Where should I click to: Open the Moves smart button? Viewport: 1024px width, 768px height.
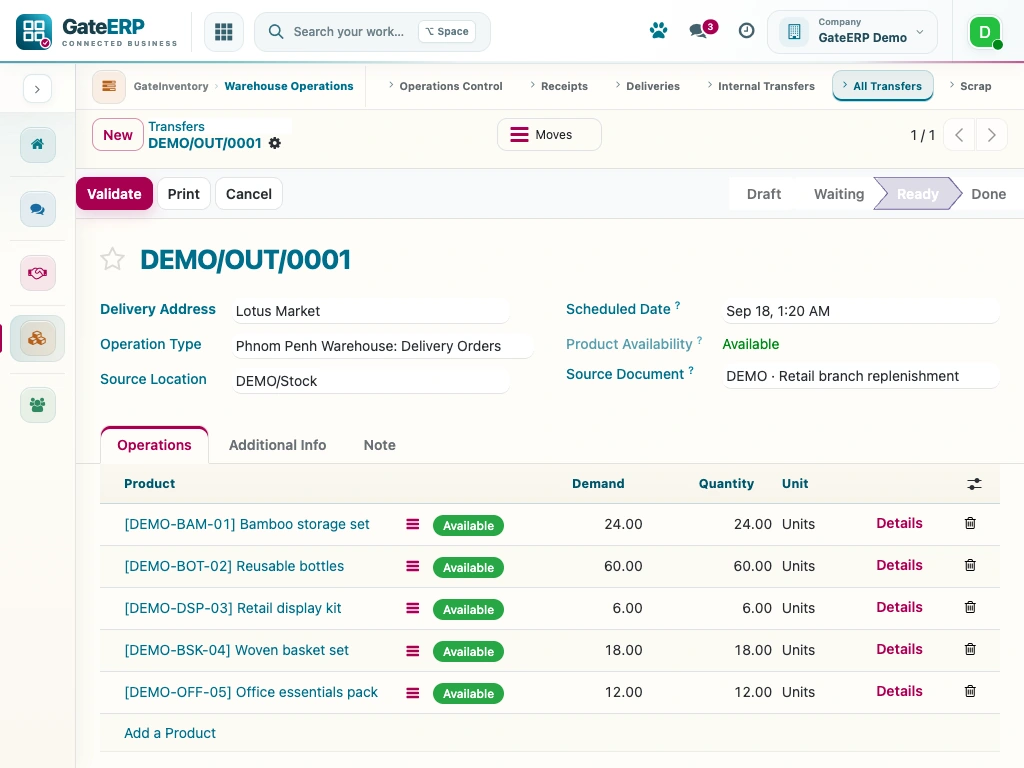click(x=549, y=135)
